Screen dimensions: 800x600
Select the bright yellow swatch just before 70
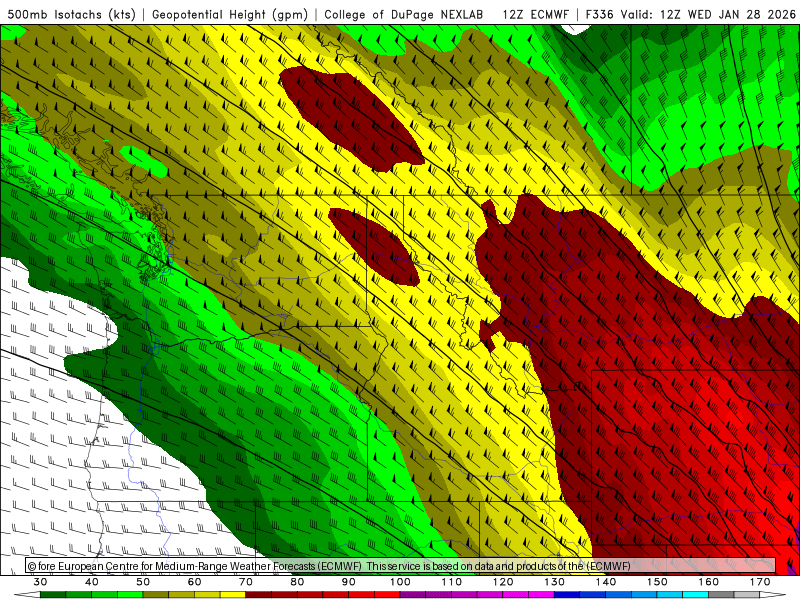[233, 595]
